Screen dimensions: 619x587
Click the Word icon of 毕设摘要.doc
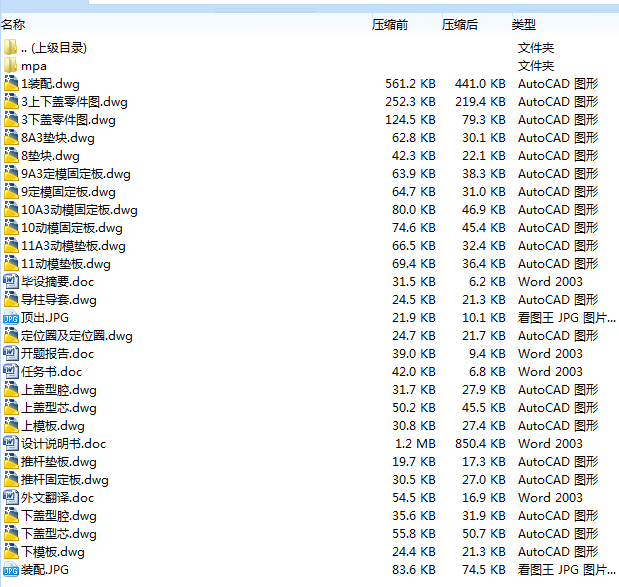point(11,281)
